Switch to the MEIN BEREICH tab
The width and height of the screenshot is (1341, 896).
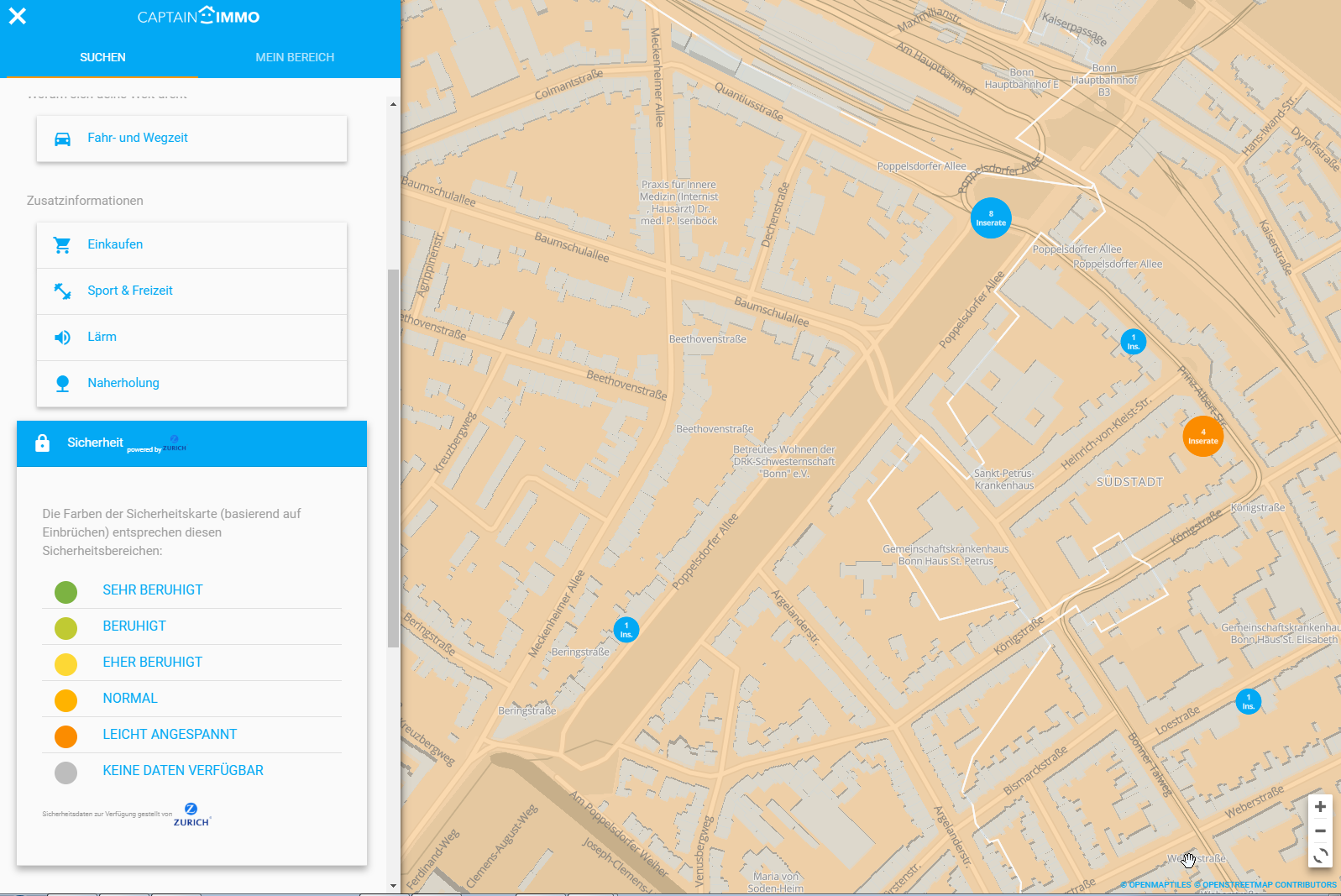295,57
